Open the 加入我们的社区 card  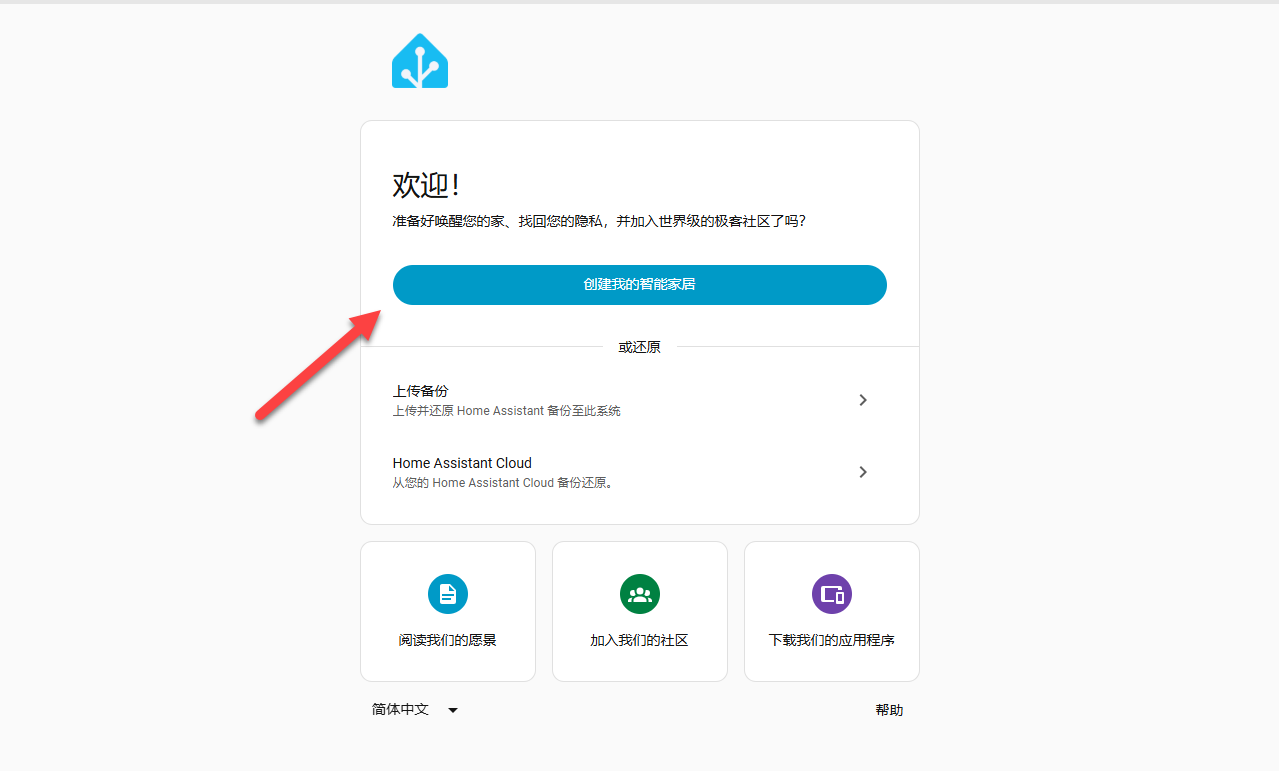tap(639, 611)
